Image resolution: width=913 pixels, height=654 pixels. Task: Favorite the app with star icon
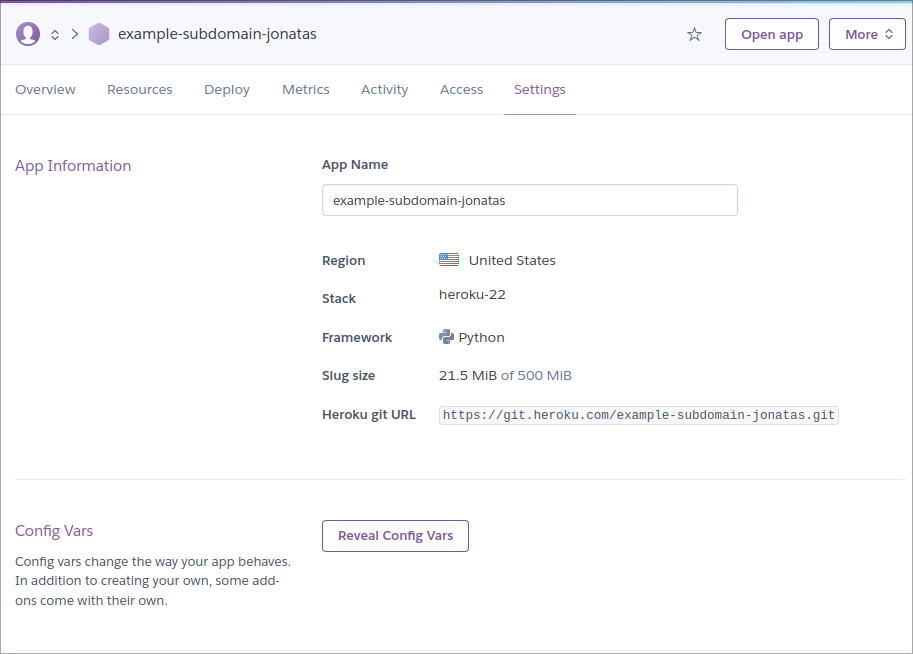pos(694,34)
